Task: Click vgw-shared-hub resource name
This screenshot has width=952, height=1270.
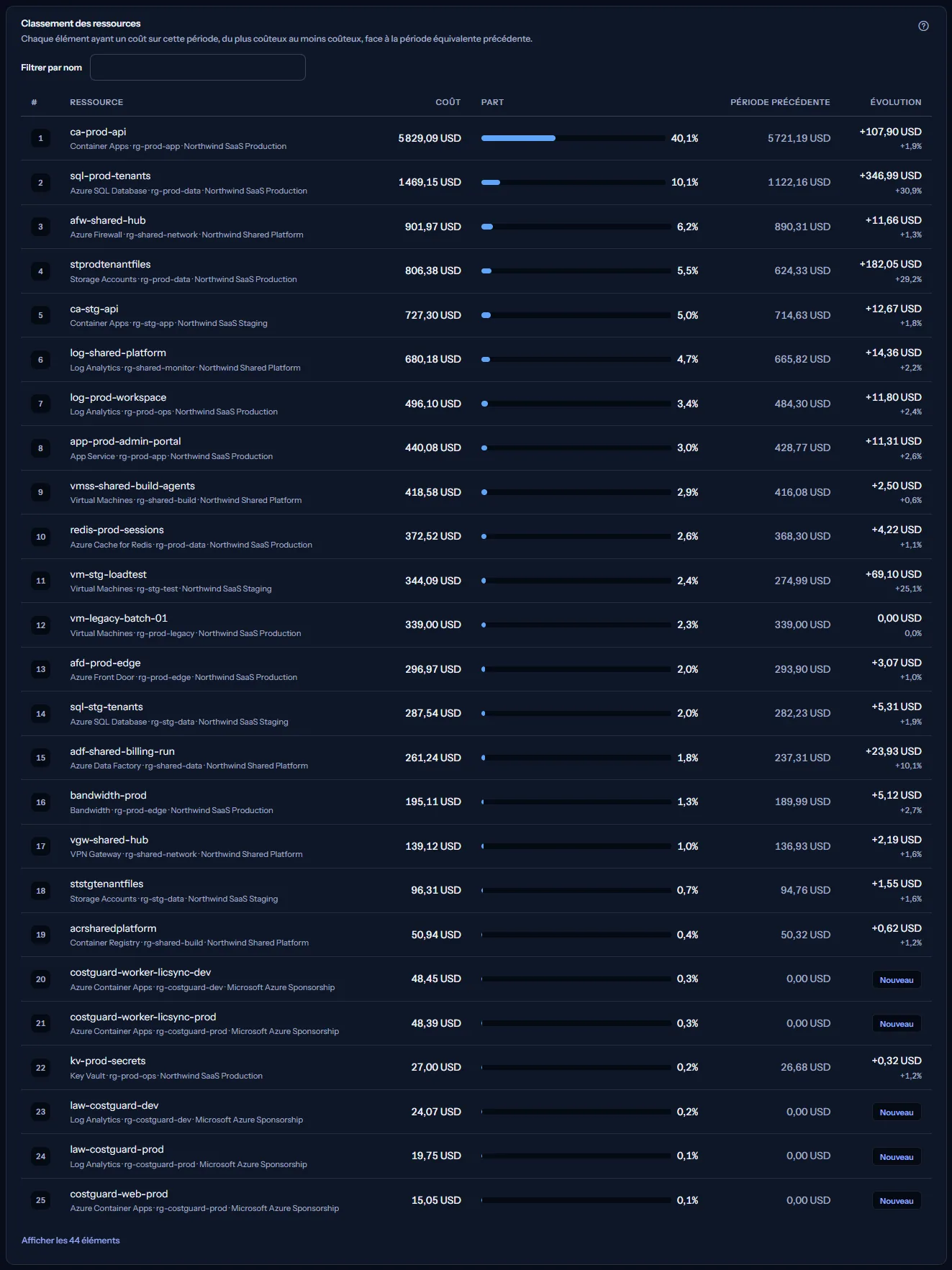Action: [109, 840]
